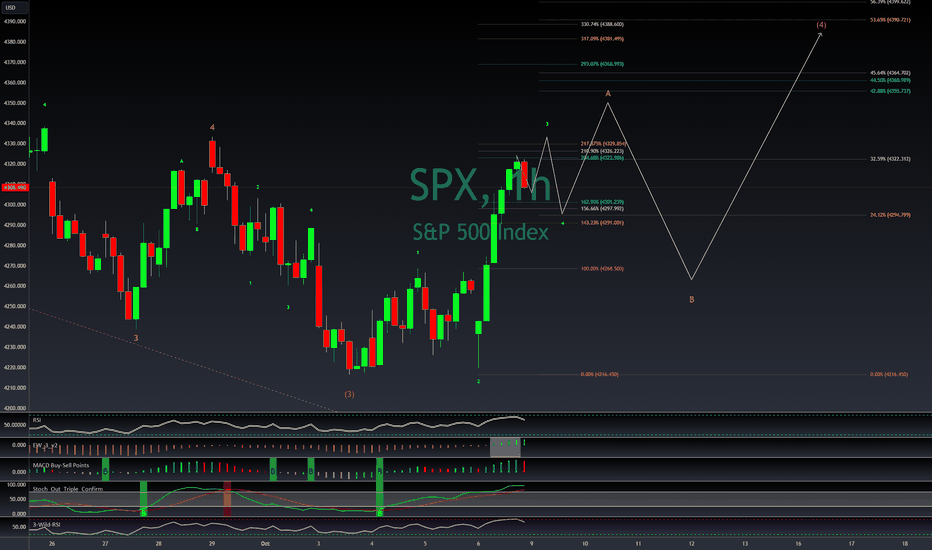Screen dimensions: 932x550
Task: Click date 10 on the time axis
Action: [585, 543]
